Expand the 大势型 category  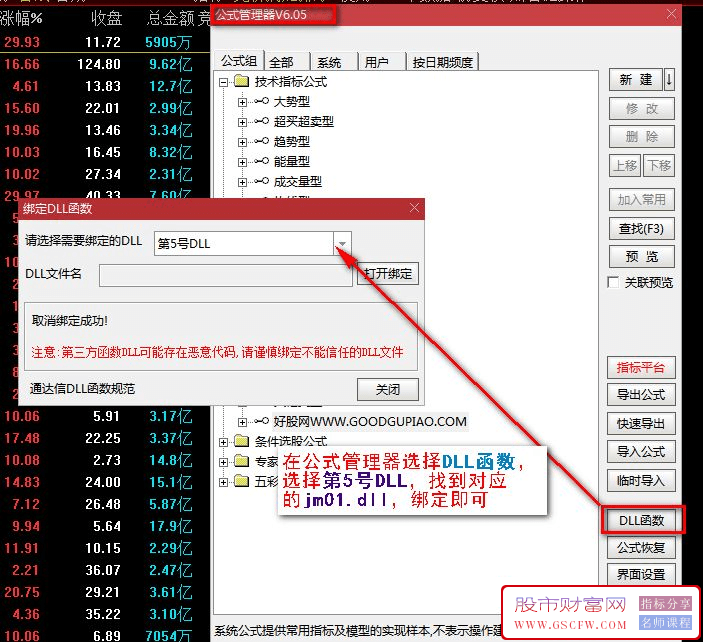242,102
